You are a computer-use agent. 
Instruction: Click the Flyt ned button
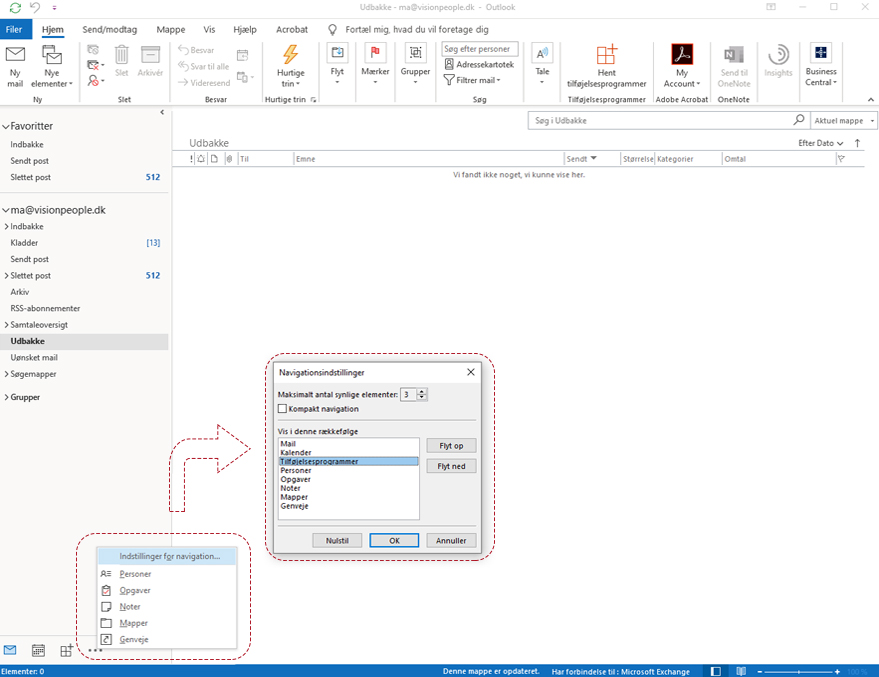pos(451,466)
